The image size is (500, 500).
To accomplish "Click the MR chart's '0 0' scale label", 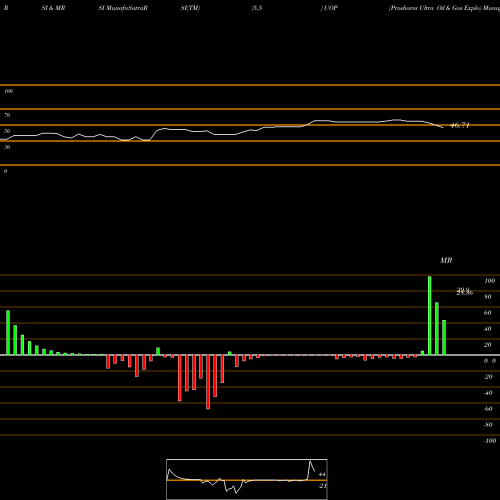I will pyautogui.click(x=490, y=361).
